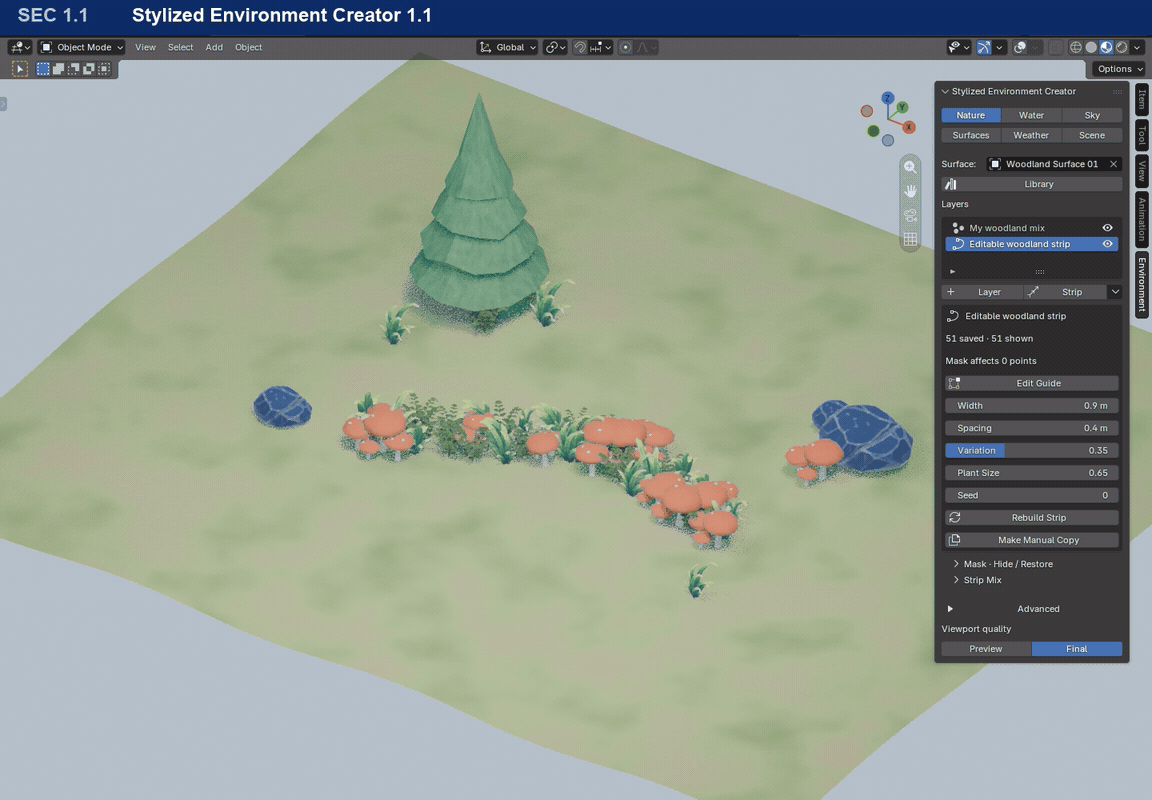Screen dimensions: 1152x800
Task: Clear the Woodland Surface 01 selection
Action: (1114, 164)
